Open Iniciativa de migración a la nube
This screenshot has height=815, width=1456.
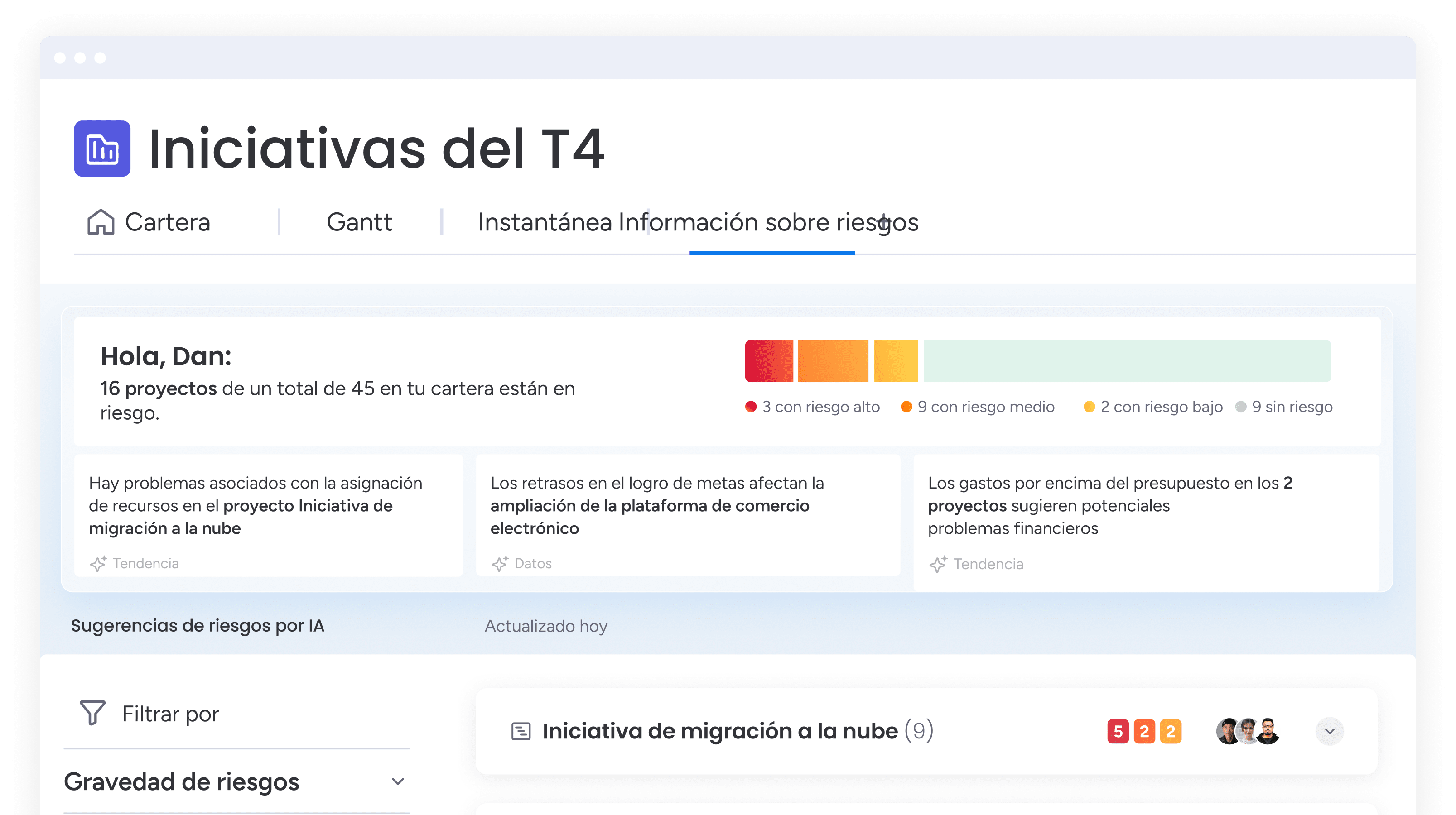(720, 731)
